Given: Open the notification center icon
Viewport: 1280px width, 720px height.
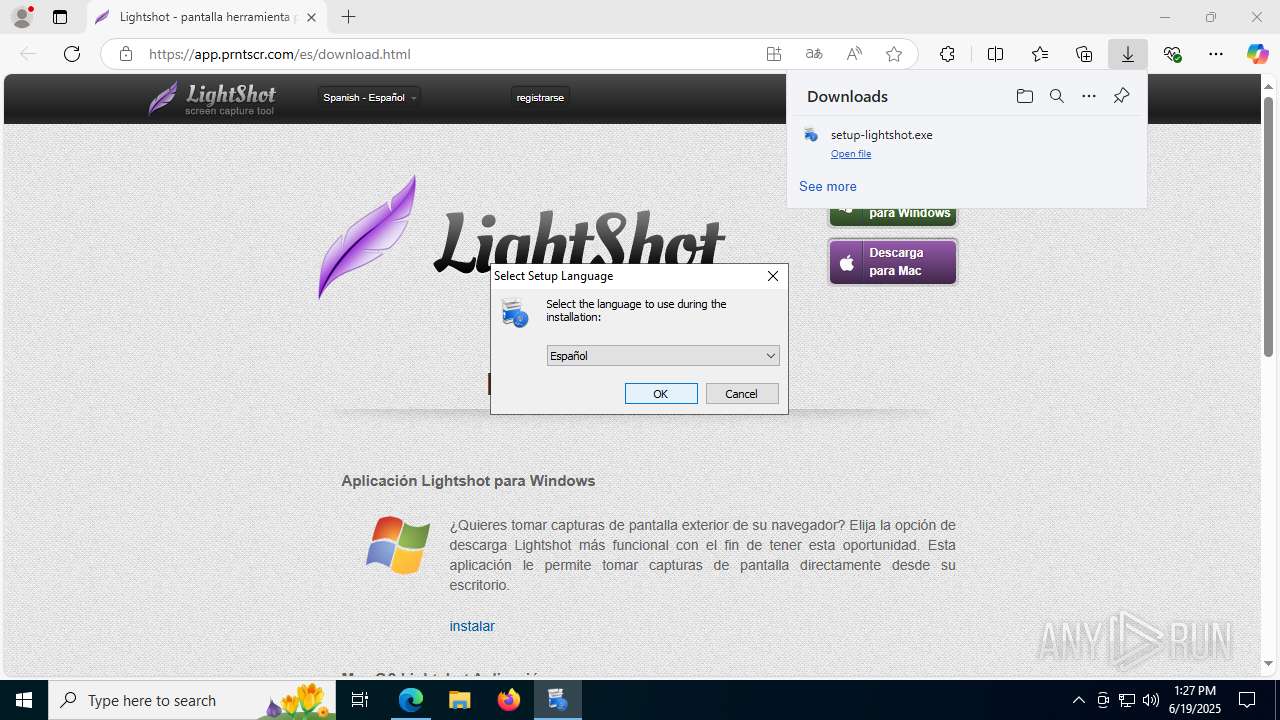Looking at the screenshot, I should [x=1247, y=700].
